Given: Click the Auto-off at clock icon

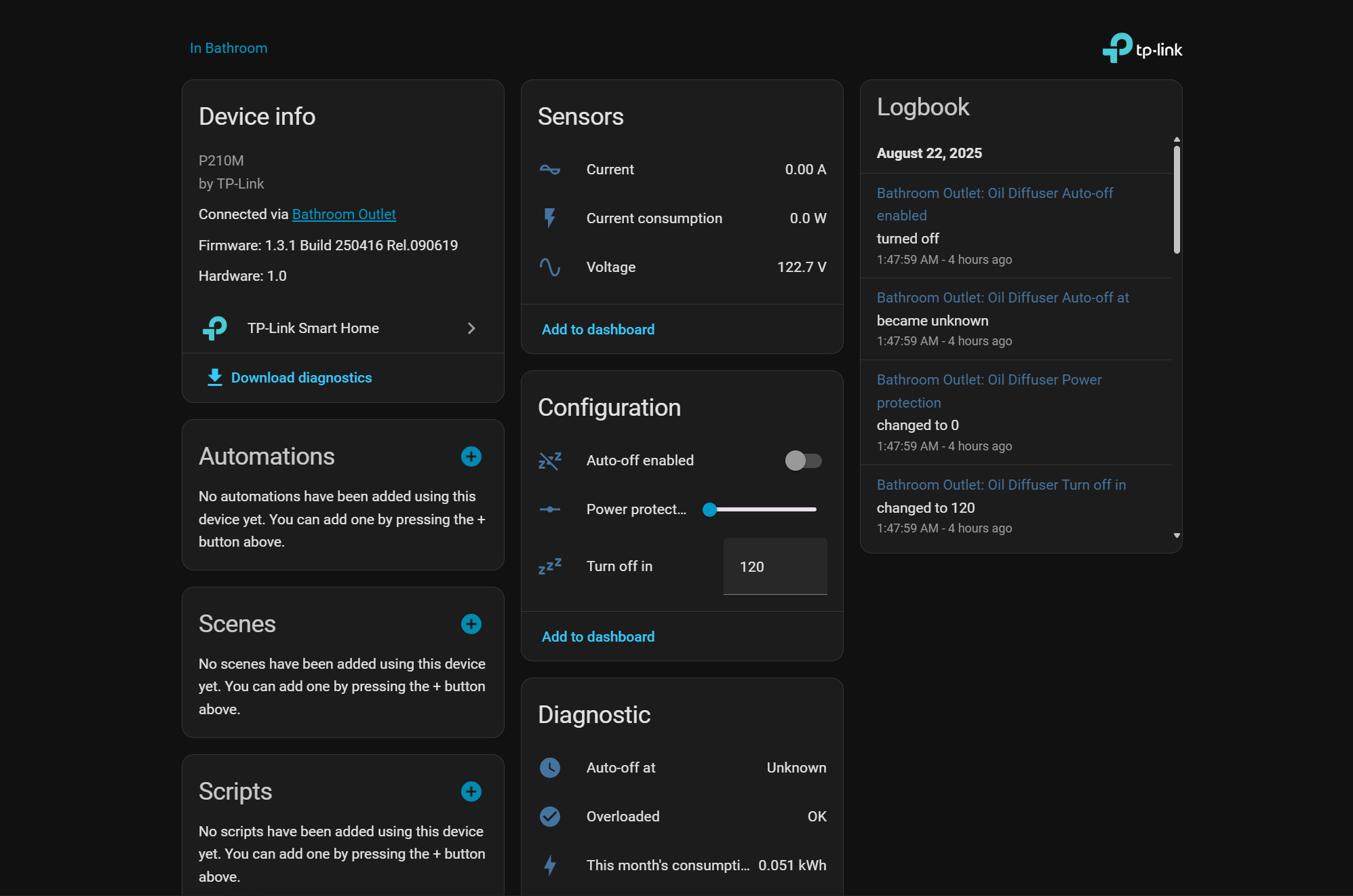Looking at the screenshot, I should pos(550,768).
